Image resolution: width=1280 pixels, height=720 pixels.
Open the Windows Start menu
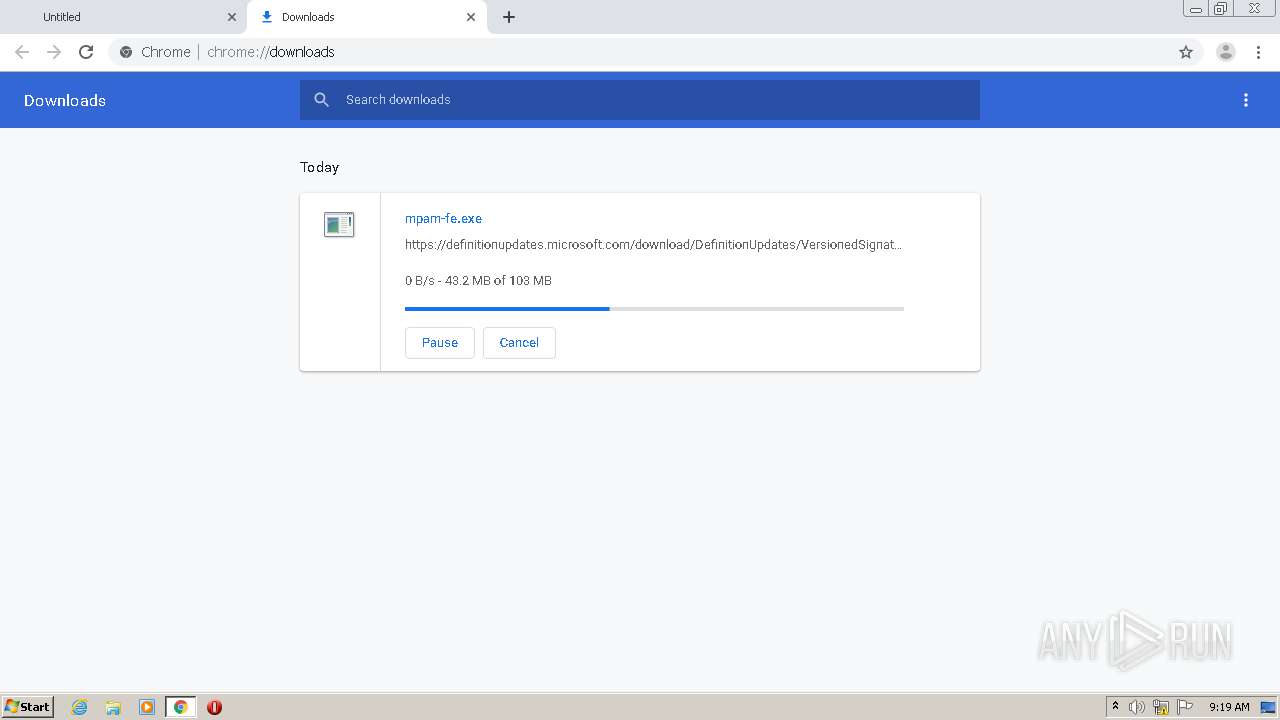tap(28, 707)
